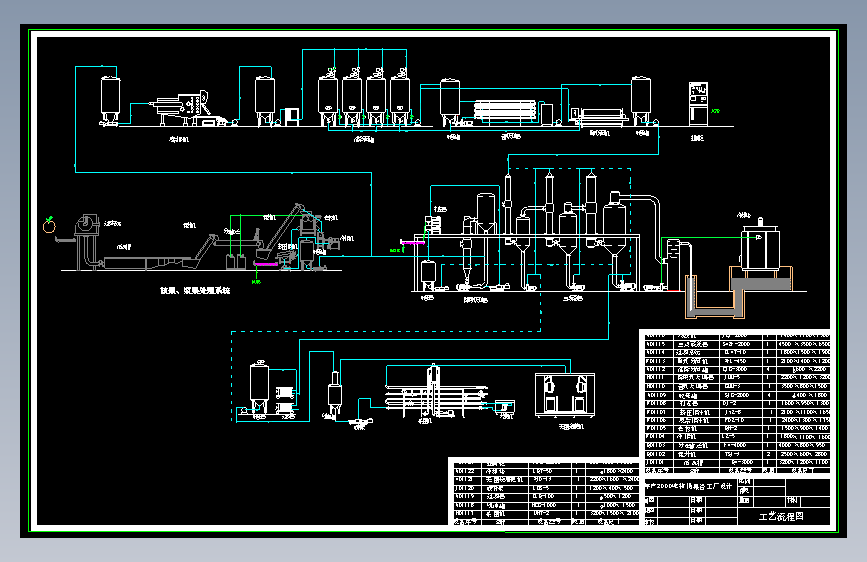Click the drum machine on the tall stand
This screenshot has height=562, width=867.
pos(87,241)
